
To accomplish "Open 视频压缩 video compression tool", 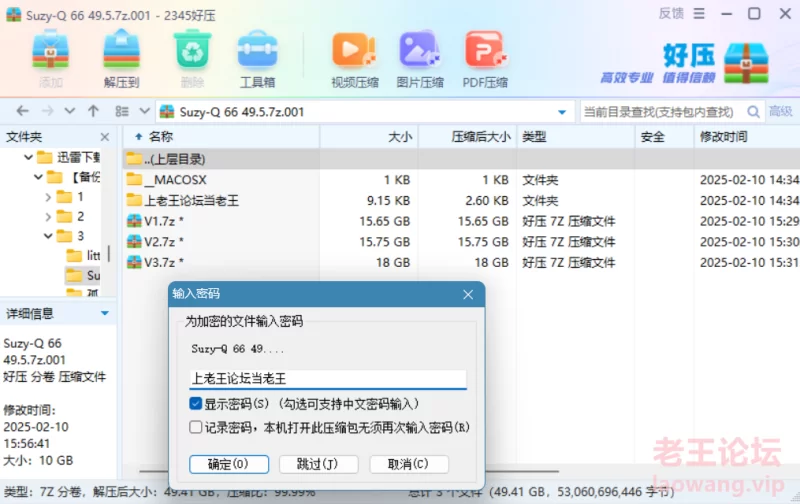I will click(x=355, y=50).
